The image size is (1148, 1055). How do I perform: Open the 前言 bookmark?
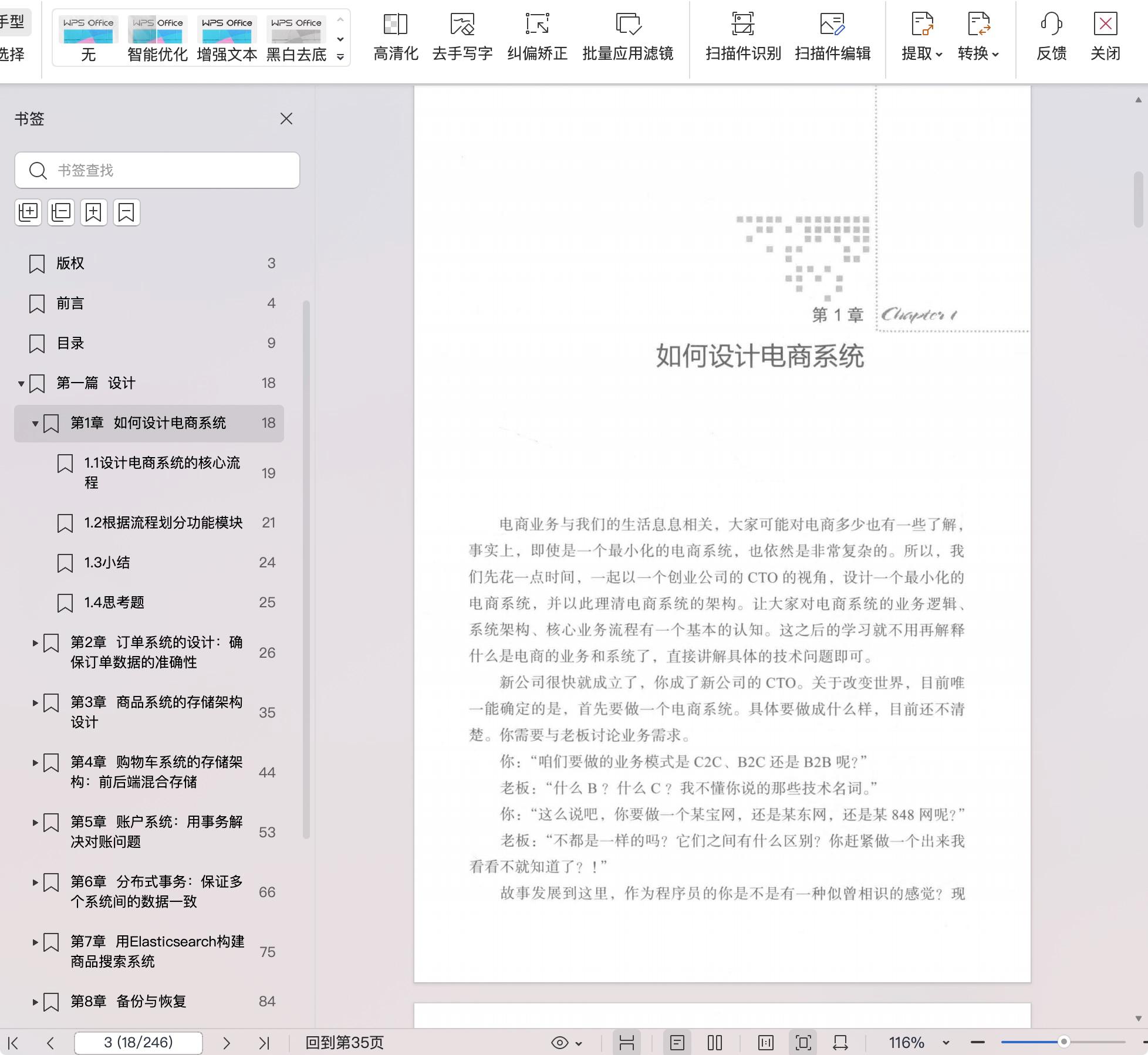[149, 303]
